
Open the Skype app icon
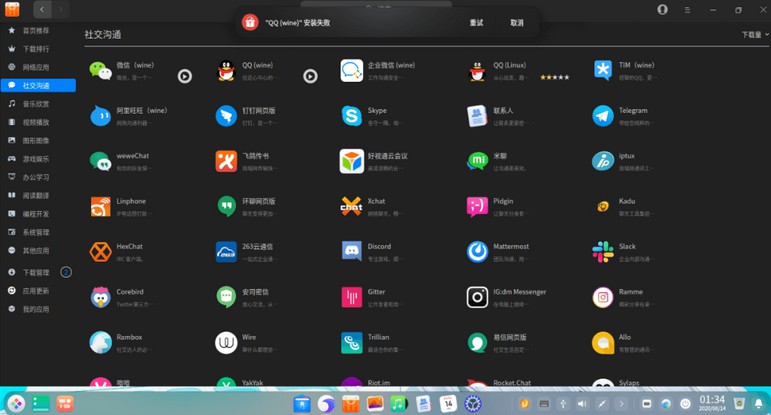coord(352,116)
